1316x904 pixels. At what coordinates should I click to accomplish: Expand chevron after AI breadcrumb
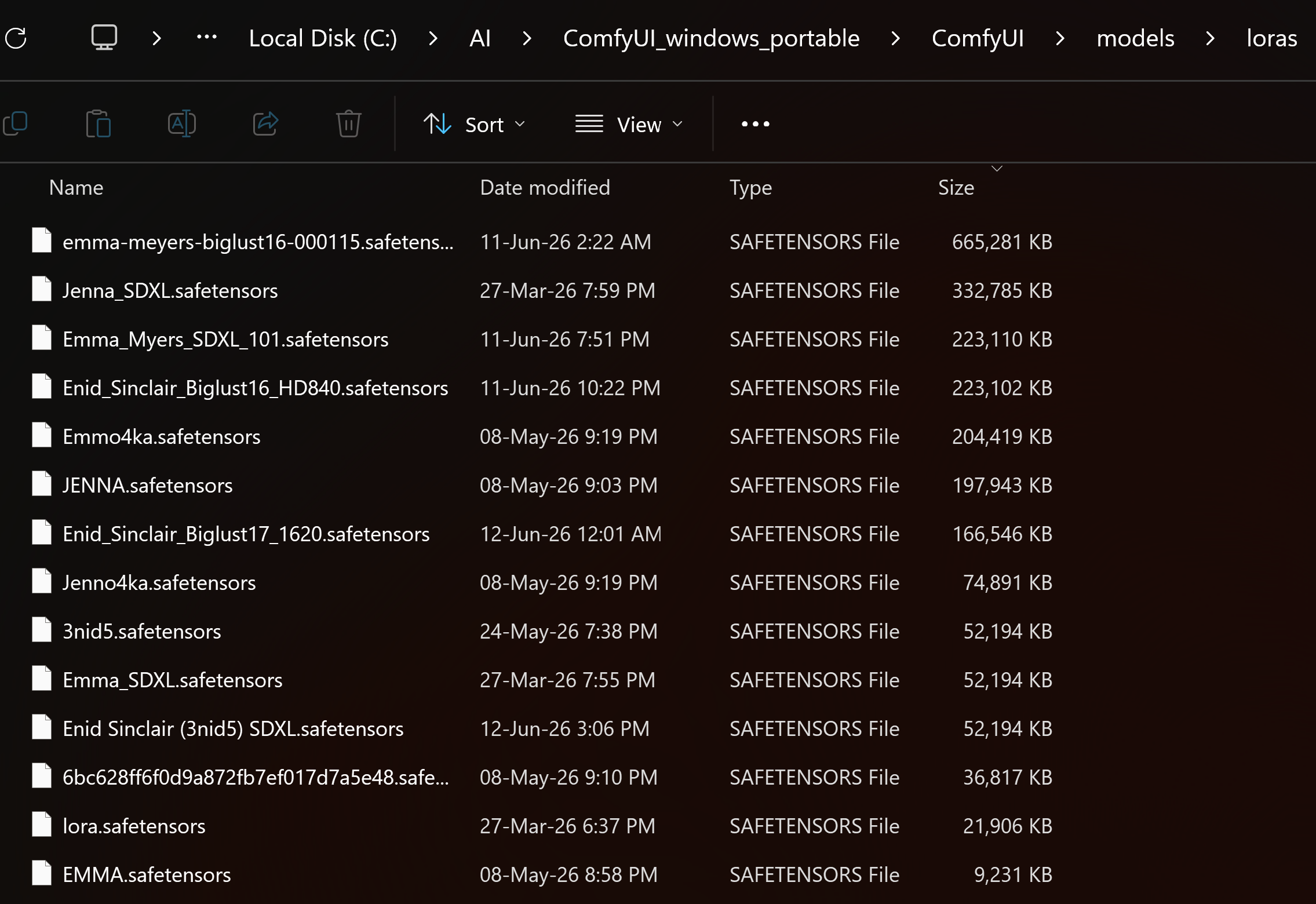click(x=527, y=38)
